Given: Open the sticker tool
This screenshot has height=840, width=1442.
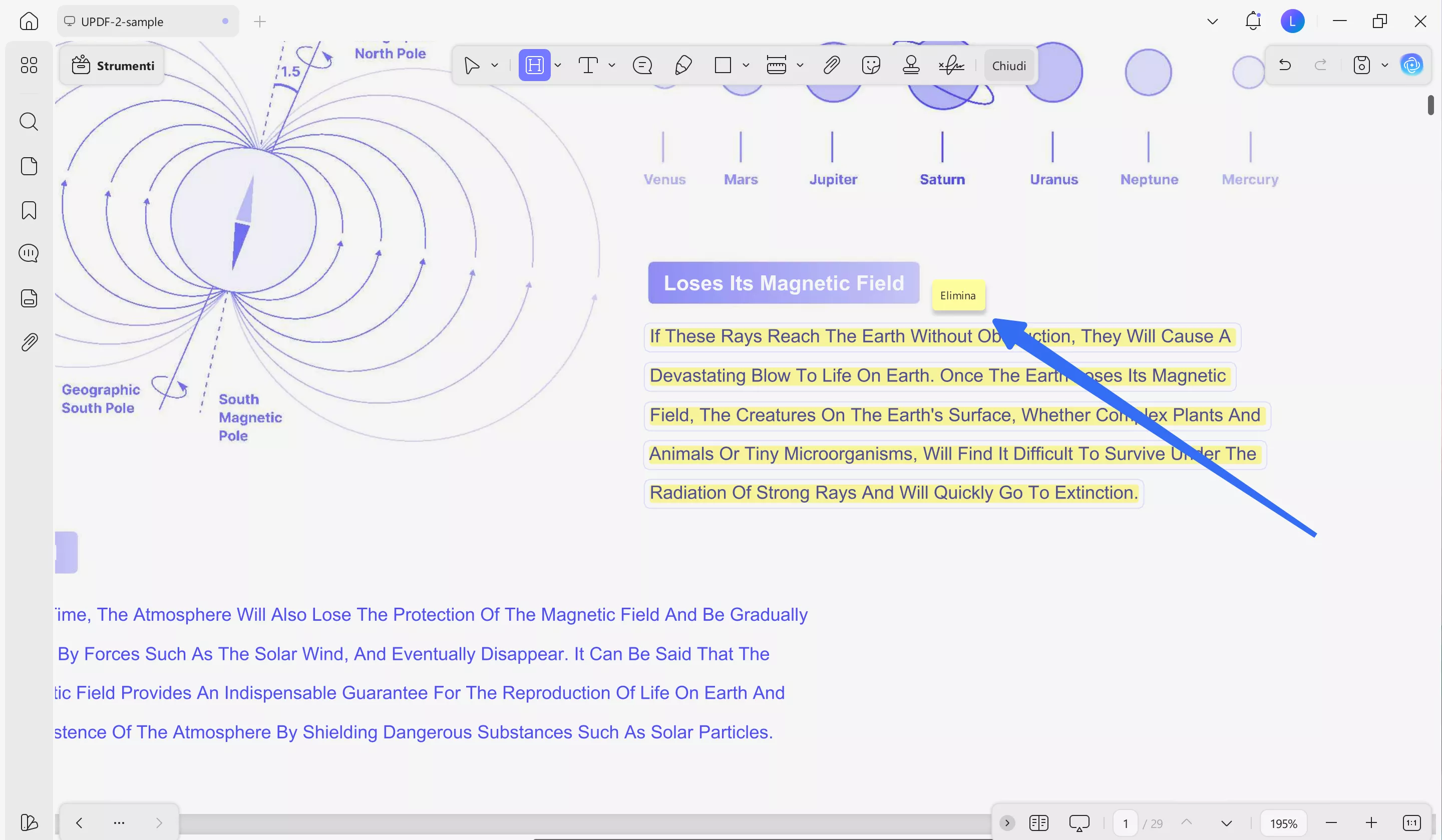Looking at the screenshot, I should click(x=870, y=65).
